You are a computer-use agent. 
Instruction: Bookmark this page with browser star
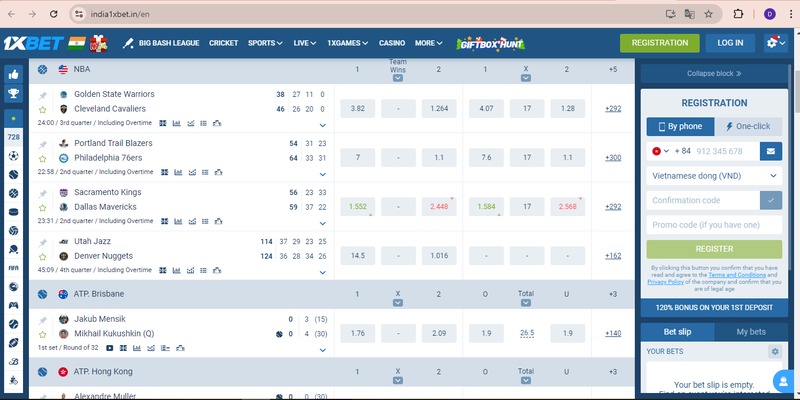click(708, 14)
